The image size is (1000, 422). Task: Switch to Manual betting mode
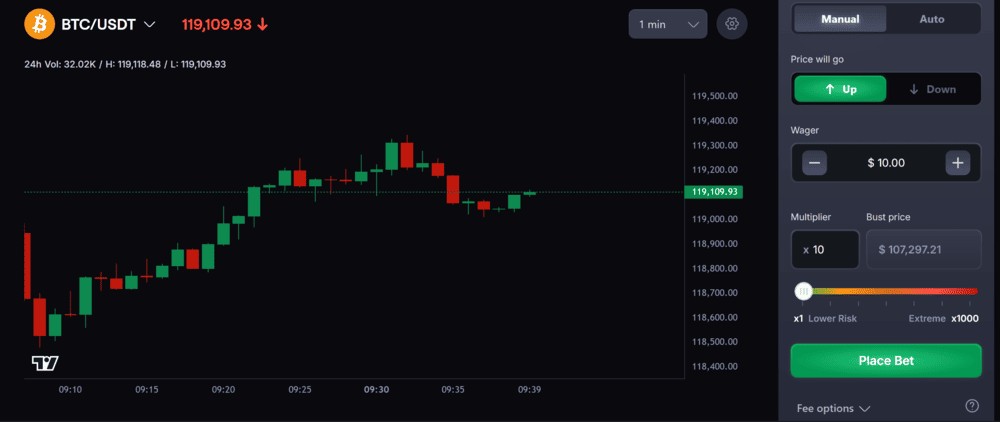(x=840, y=19)
